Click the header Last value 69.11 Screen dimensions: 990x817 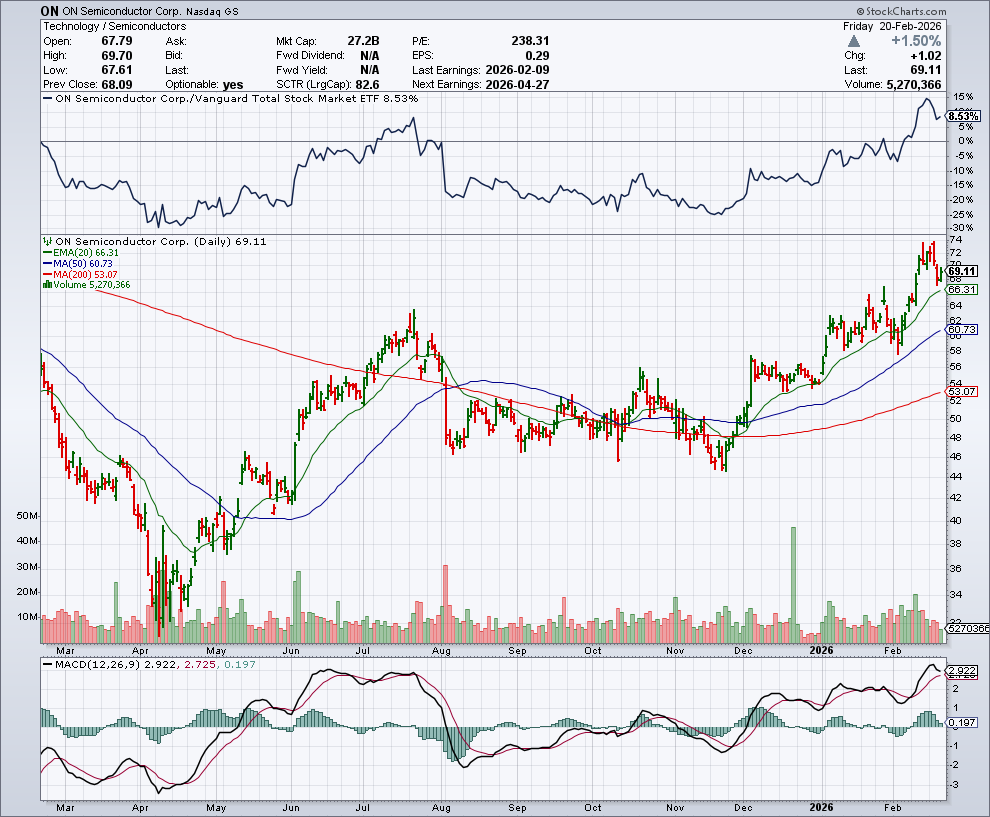tap(926, 70)
